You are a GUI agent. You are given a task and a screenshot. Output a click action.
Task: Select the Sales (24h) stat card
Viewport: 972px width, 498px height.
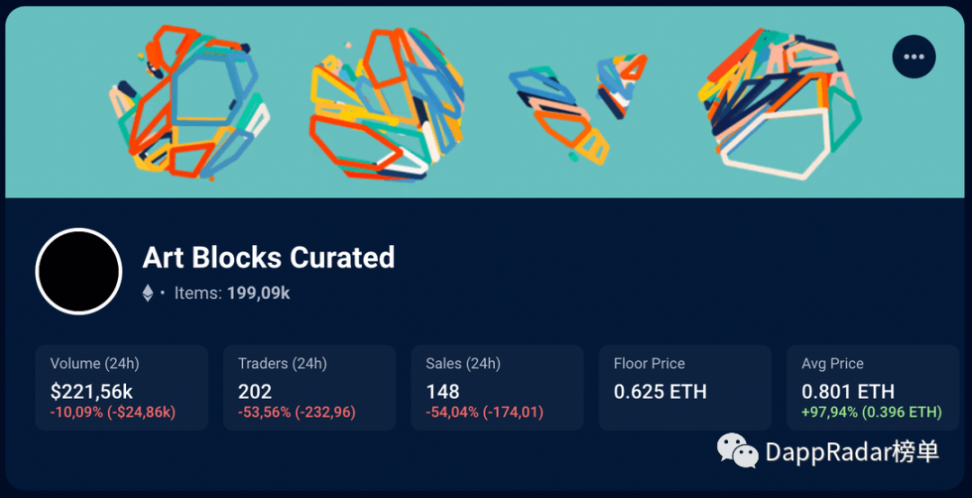[497, 388]
